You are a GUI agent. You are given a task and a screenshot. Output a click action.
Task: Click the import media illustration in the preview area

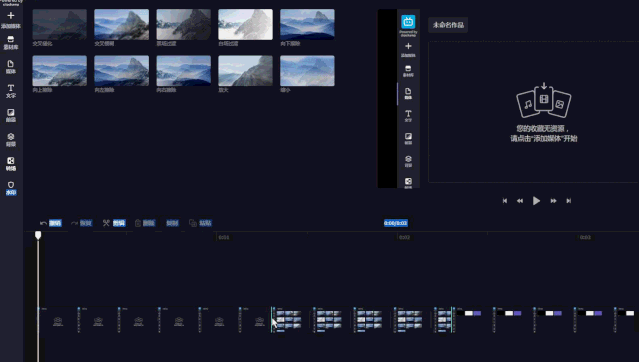544,99
